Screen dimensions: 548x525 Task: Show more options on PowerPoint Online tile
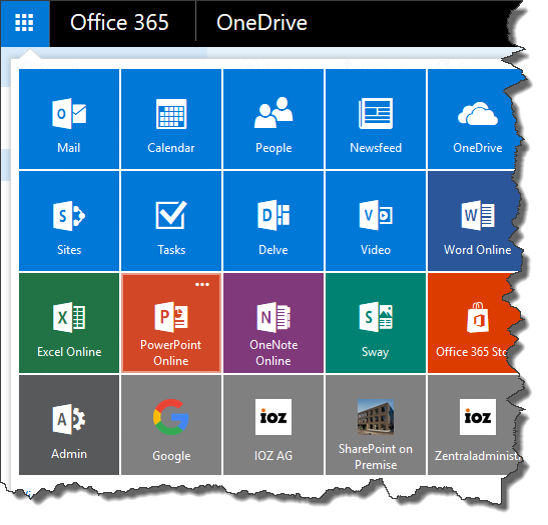tap(202, 285)
